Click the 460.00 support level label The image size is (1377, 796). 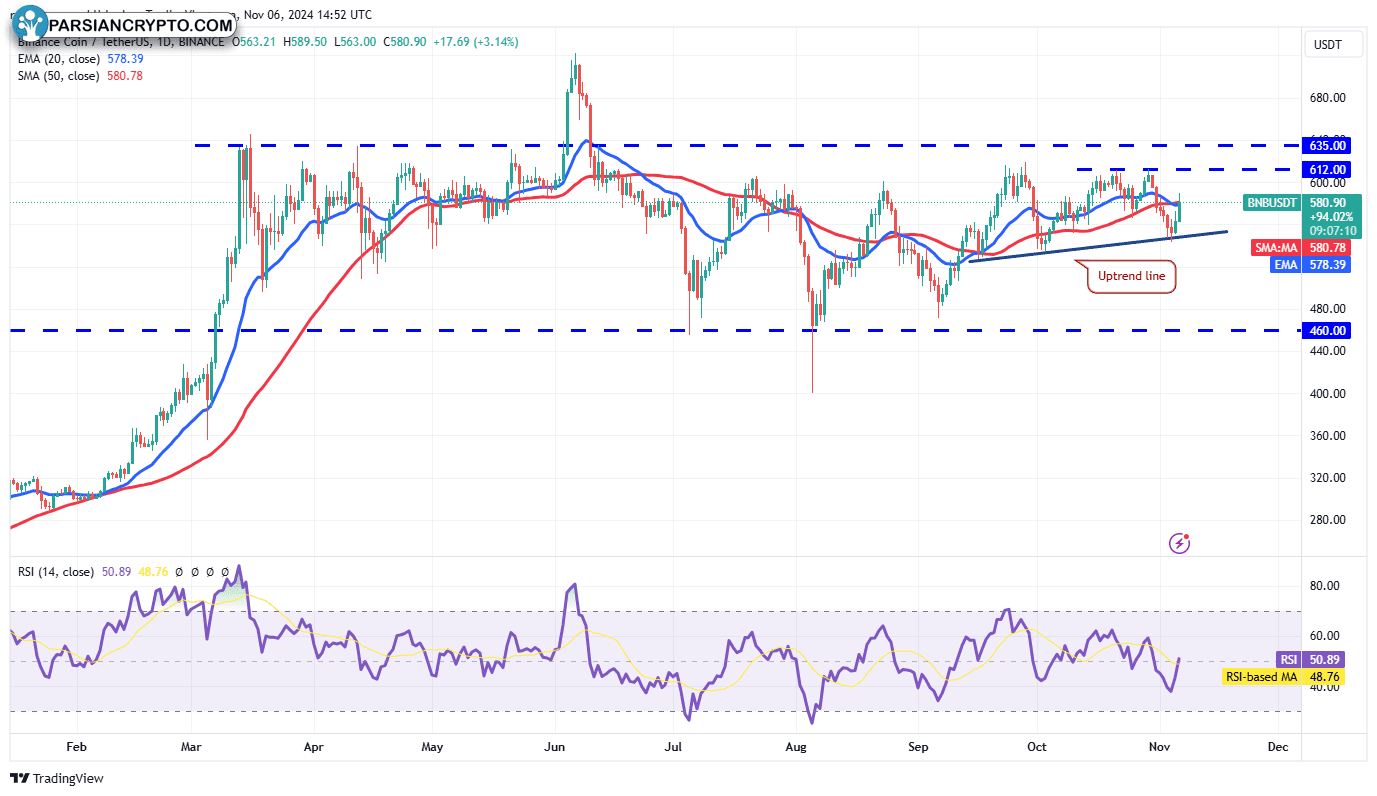pos(1329,331)
